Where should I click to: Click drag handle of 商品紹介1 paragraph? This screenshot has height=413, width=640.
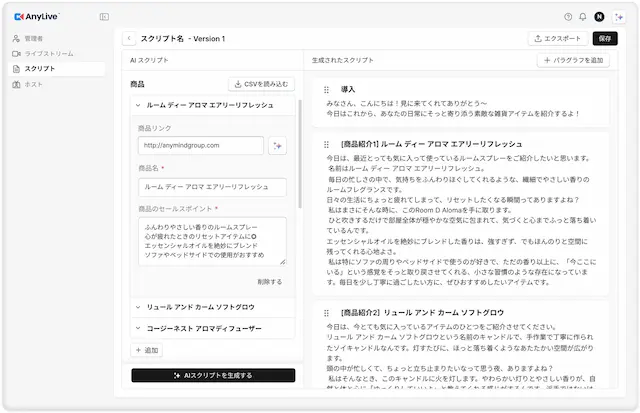point(326,144)
